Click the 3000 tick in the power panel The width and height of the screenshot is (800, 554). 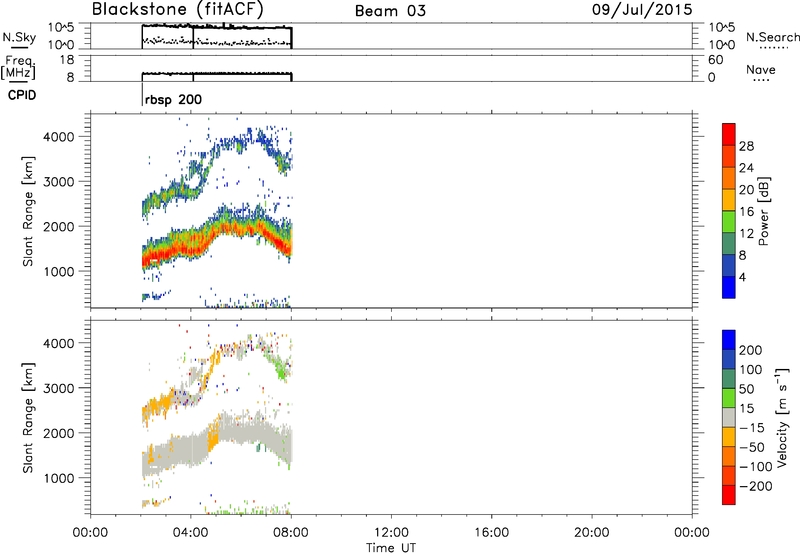(x=58, y=182)
